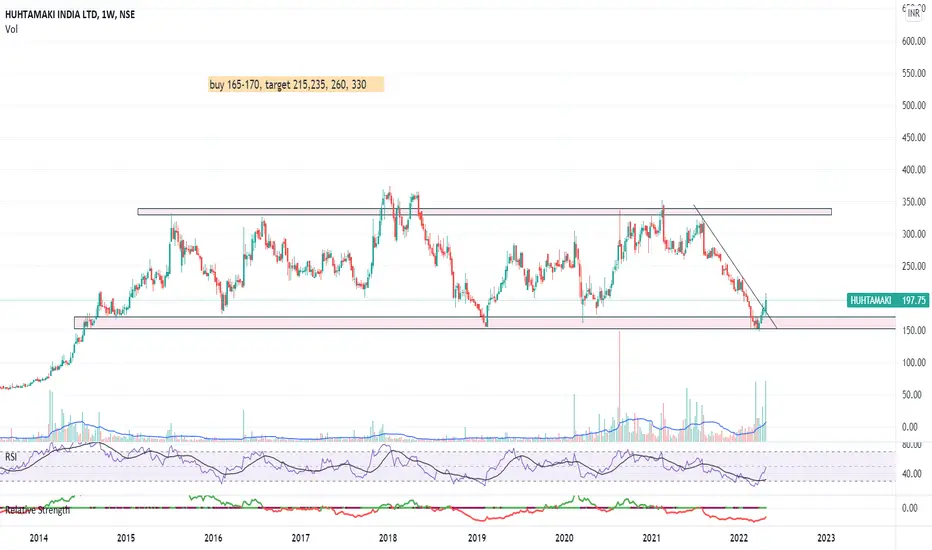The image size is (932, 550).
Task: Select the pink support zone rectangle near 160
Action: point(484,322)
